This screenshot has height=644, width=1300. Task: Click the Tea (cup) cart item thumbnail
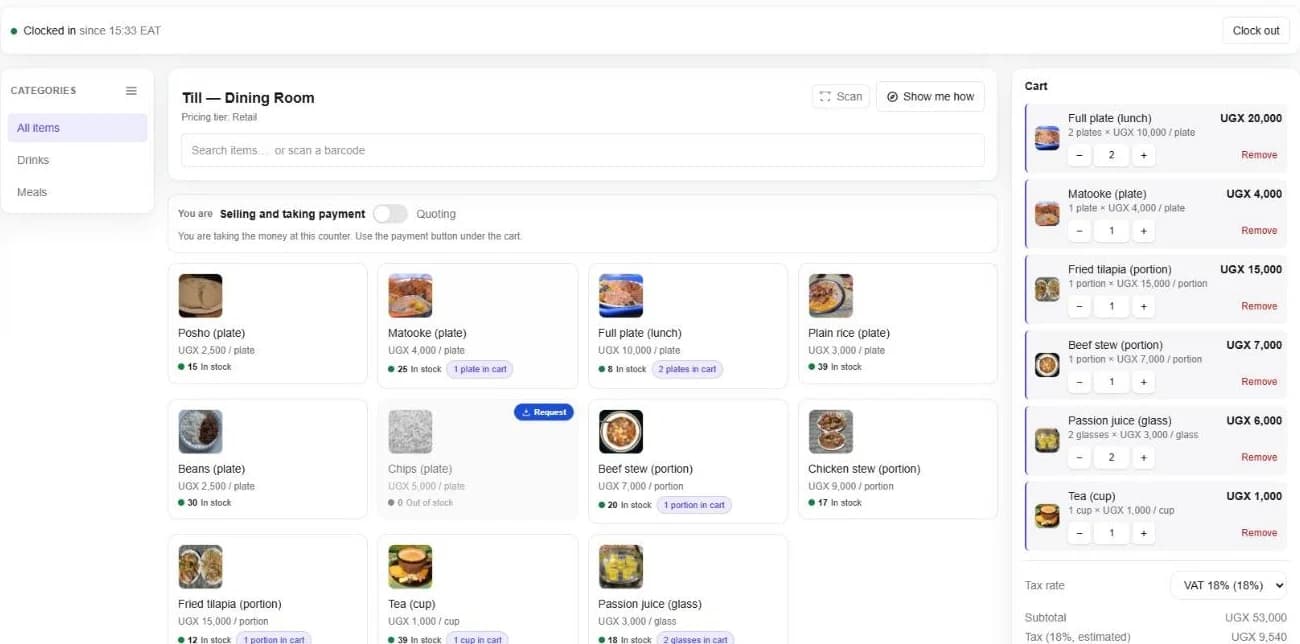point(1047,516)
